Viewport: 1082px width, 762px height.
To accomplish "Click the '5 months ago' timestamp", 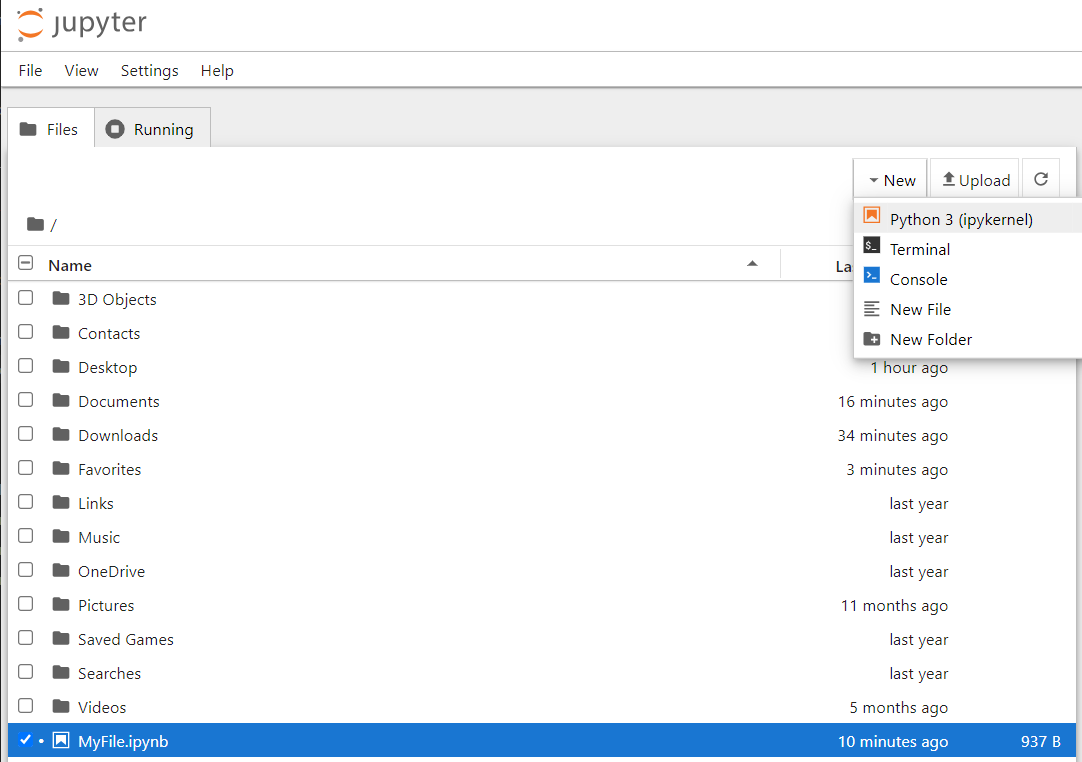I will [x=898, y=707].
